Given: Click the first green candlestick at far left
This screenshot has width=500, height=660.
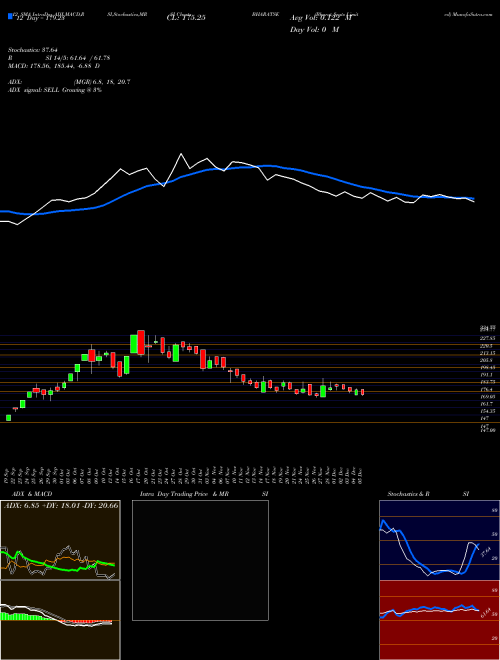Looking at the screenshot, I should (8, 418).
